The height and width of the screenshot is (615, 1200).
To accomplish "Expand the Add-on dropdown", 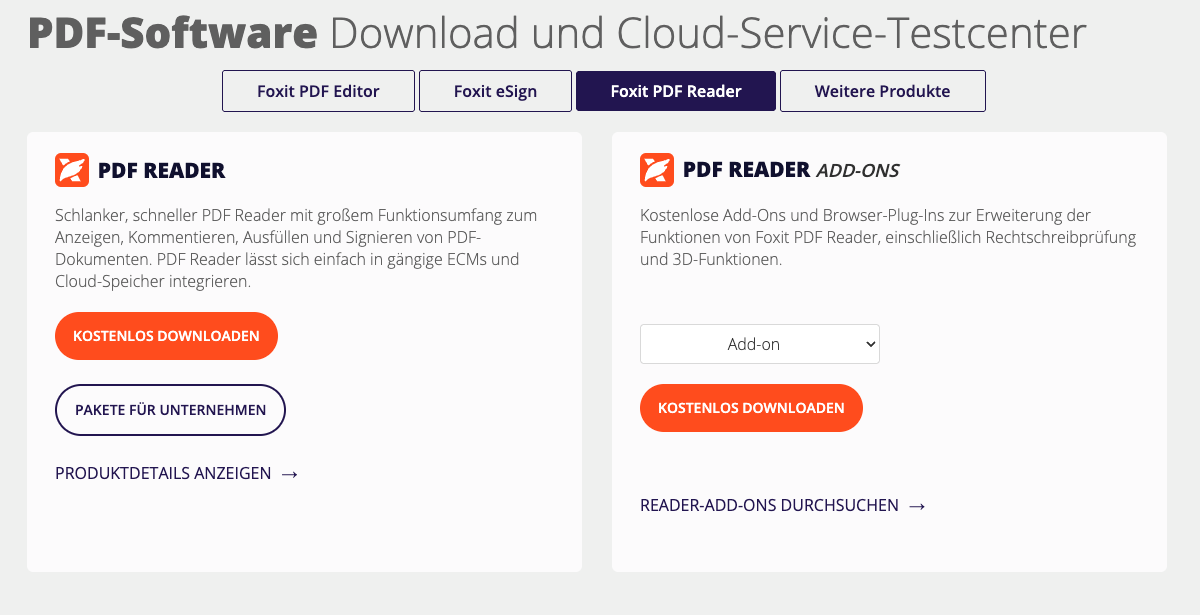I will tap(760, 344).
